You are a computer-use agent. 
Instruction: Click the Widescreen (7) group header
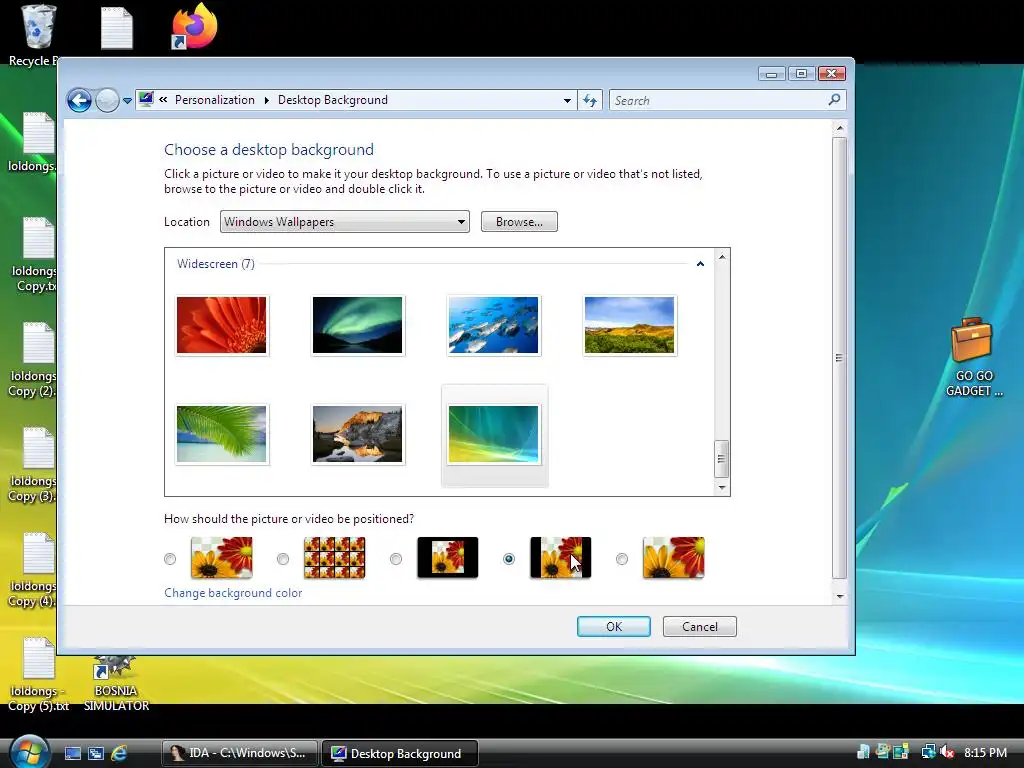pyautogui.click(x=216, y=264)
